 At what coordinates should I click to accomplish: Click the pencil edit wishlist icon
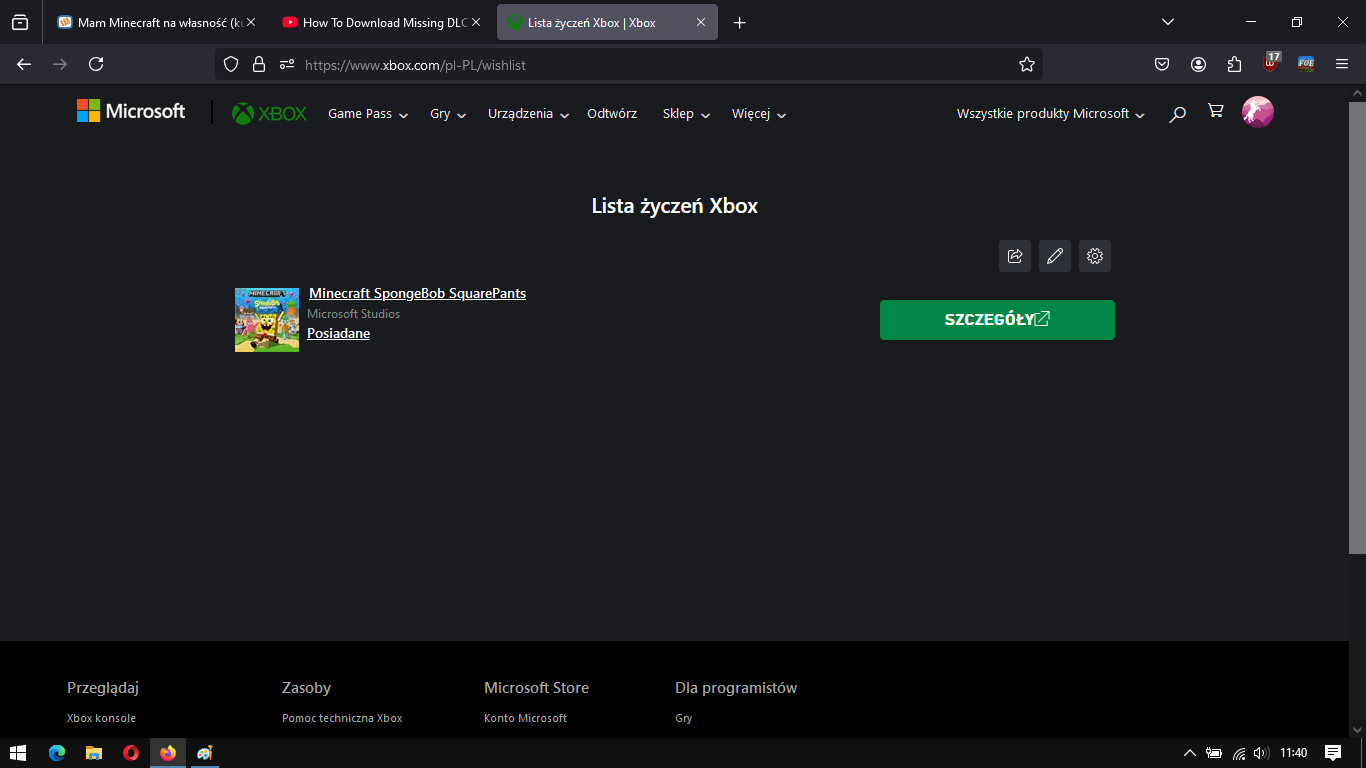[x=1054, y=256]
